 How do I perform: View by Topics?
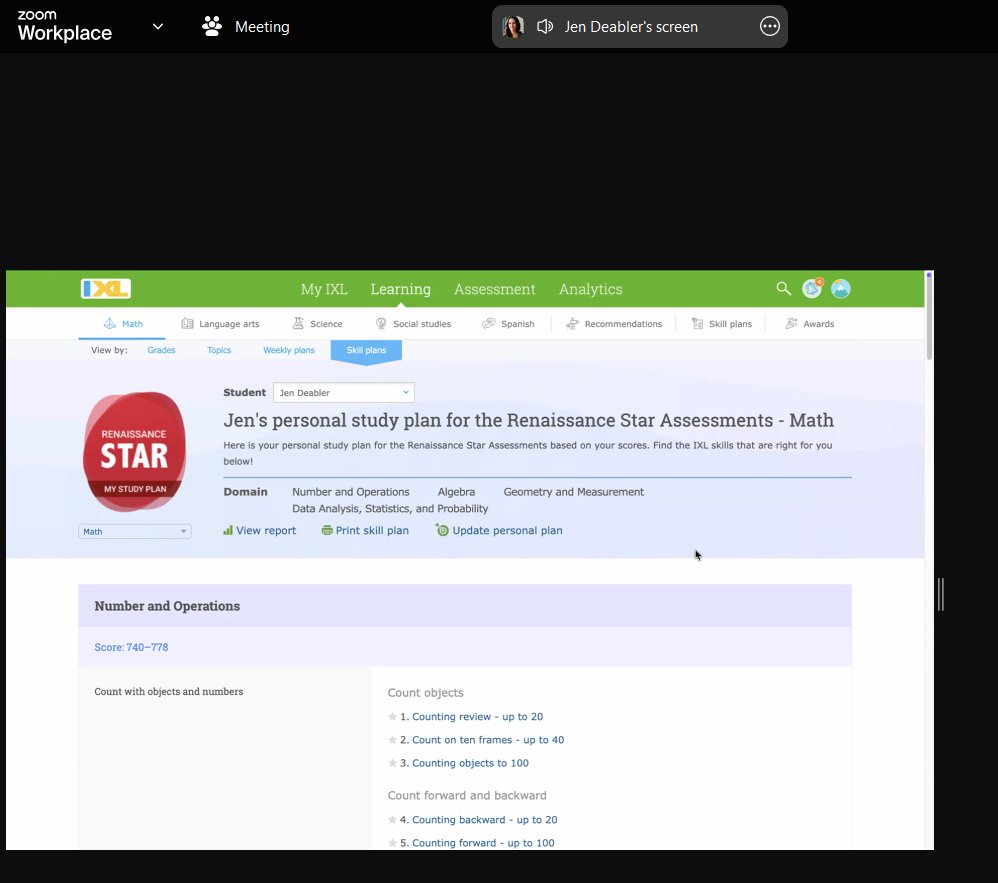[219, 350]
